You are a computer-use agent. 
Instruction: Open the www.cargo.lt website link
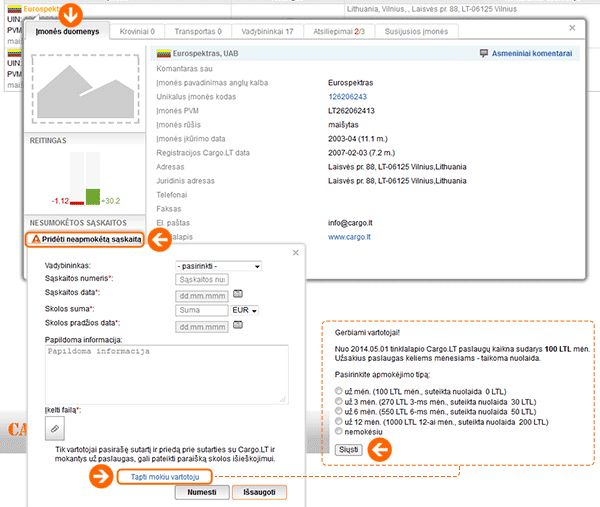(349, 237)
